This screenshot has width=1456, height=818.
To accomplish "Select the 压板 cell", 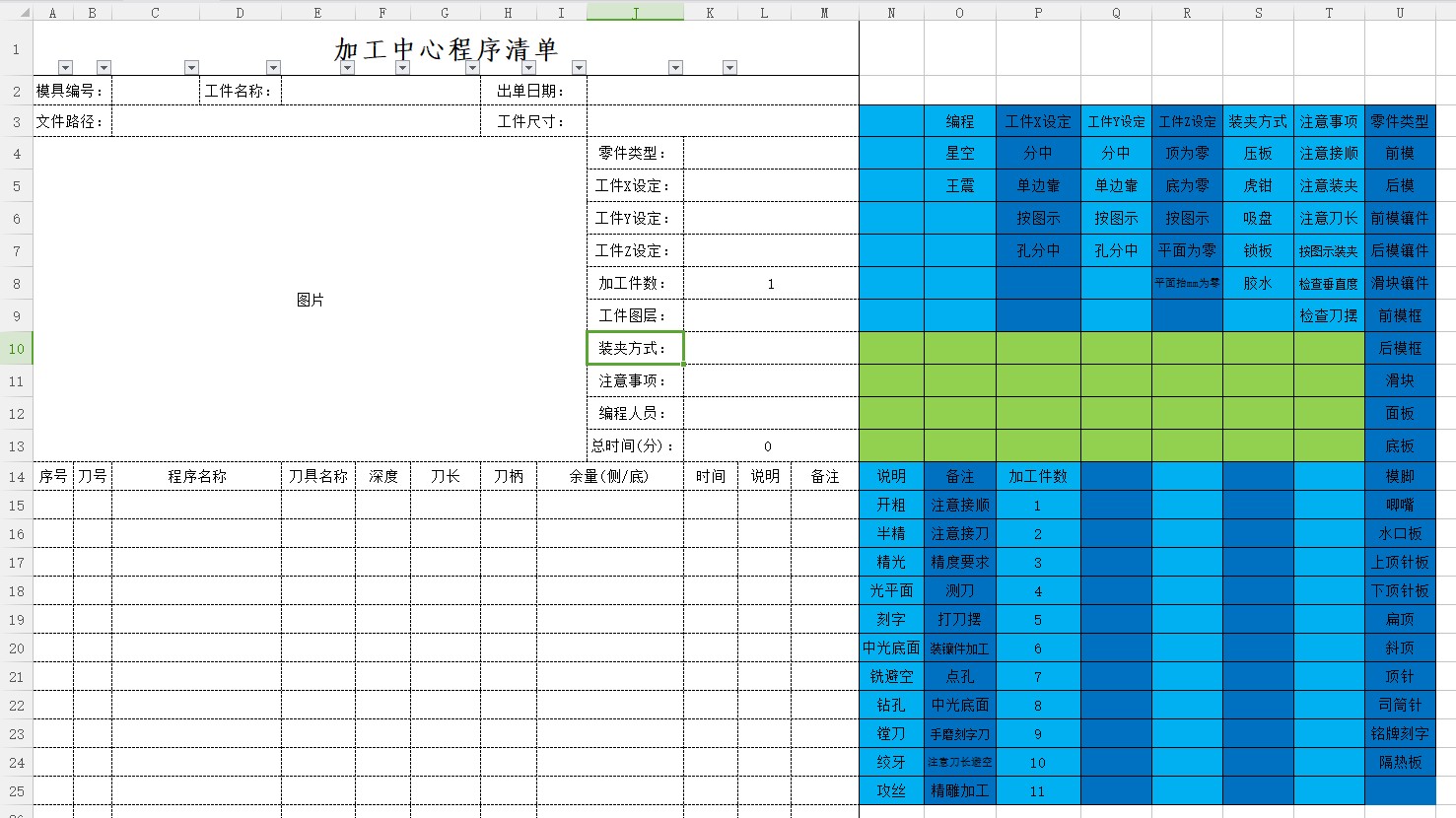I will click(1258, 153).
